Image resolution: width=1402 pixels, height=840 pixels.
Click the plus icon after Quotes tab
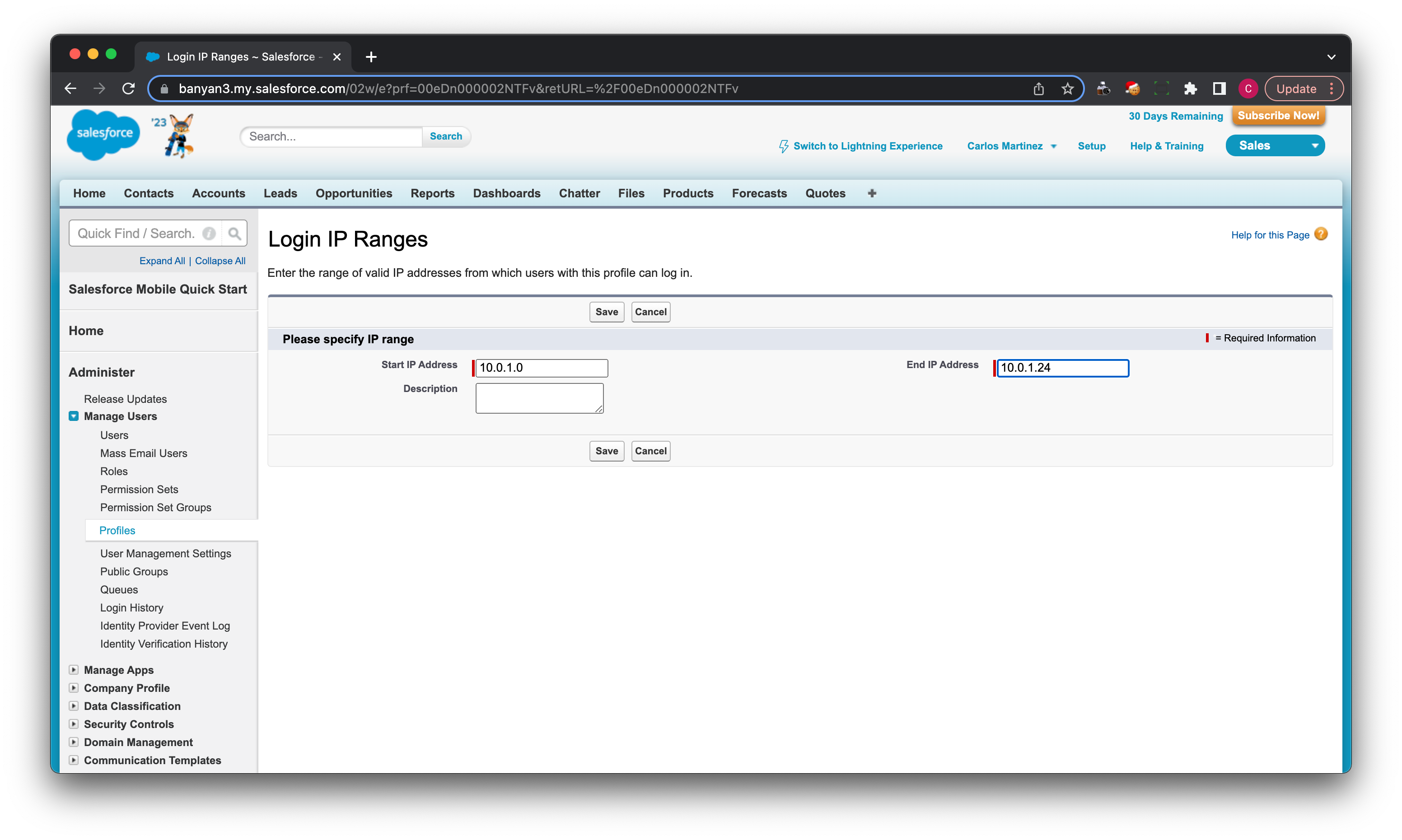point(872,193)
